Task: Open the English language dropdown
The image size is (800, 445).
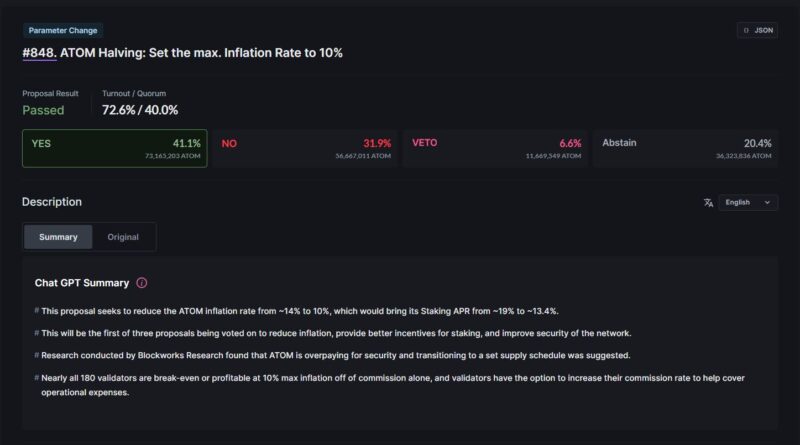Action: (749, 202)
